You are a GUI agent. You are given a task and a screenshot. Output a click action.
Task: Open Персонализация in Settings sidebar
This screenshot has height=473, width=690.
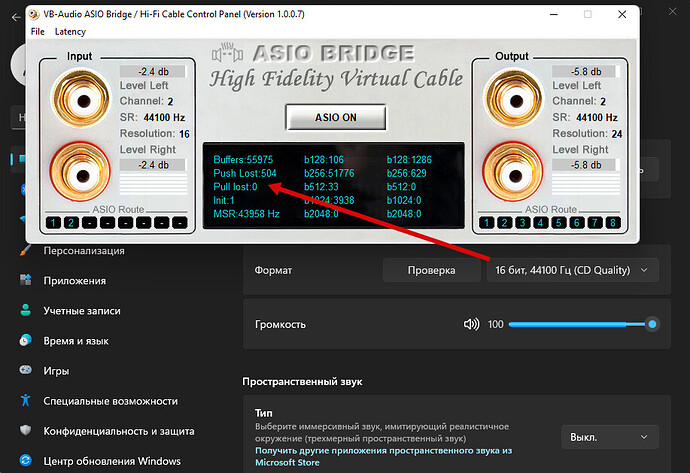(x=84, y=251)
